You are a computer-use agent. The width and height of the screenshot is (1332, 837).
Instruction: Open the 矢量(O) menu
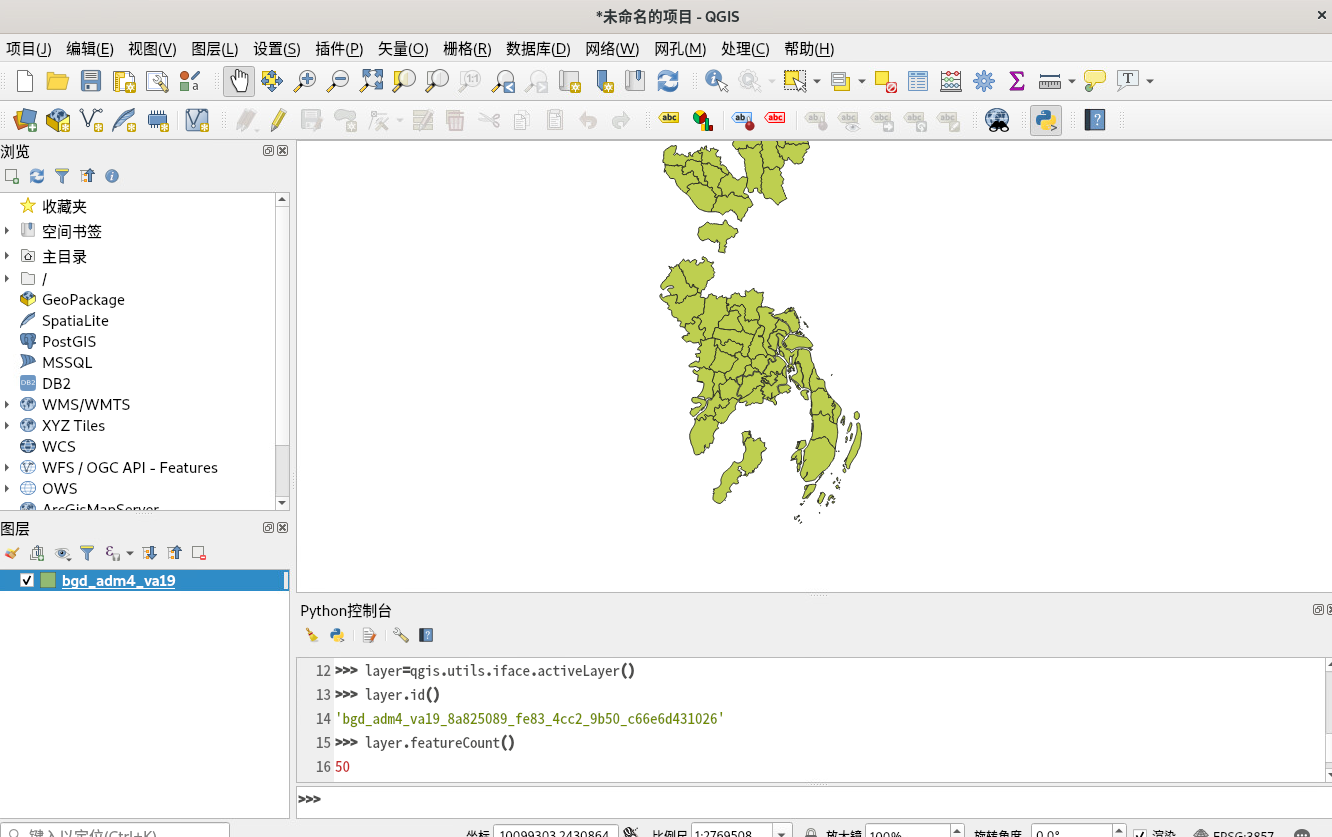[403, 49]
